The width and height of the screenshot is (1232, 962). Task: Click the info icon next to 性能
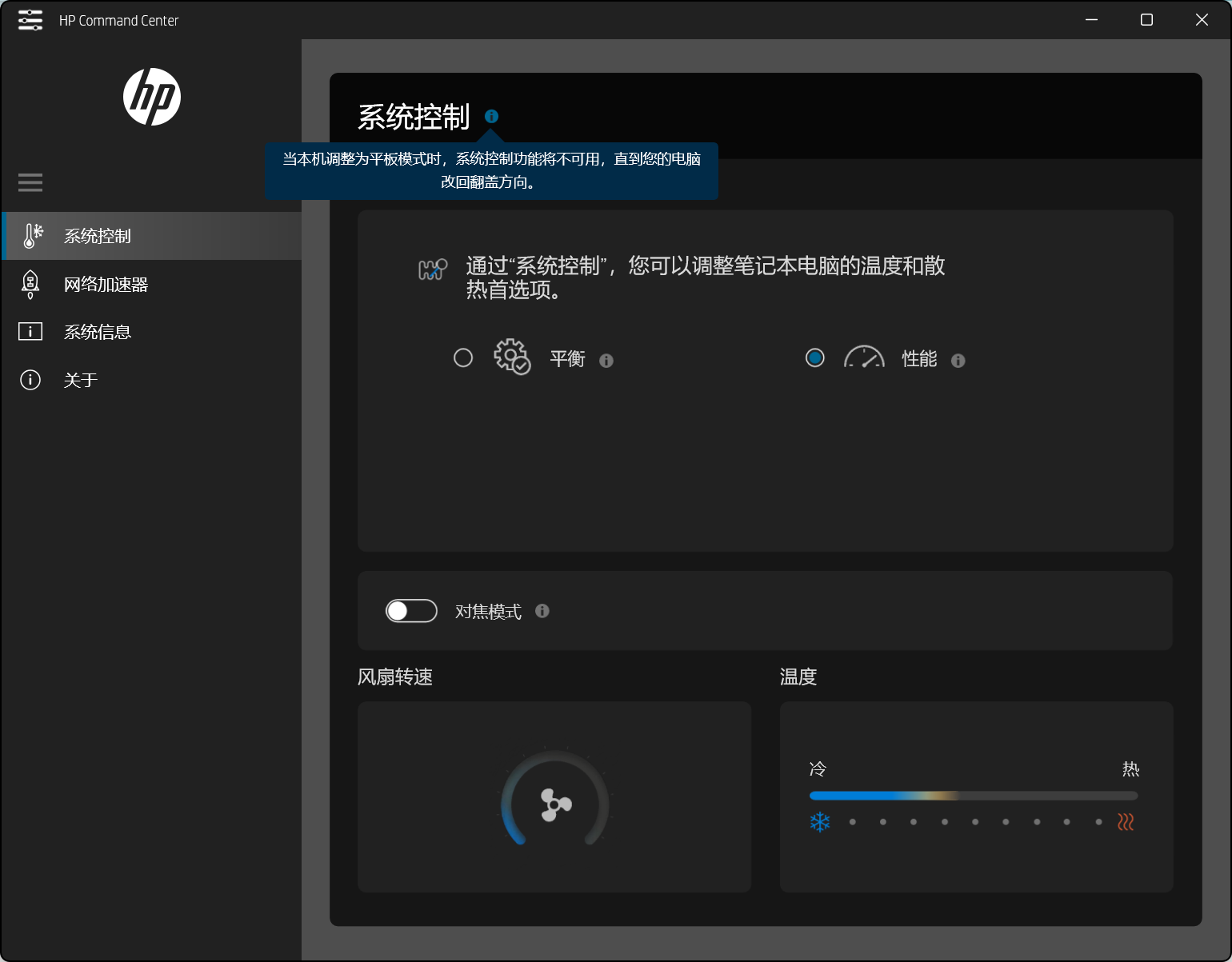(x=958, y=361)
